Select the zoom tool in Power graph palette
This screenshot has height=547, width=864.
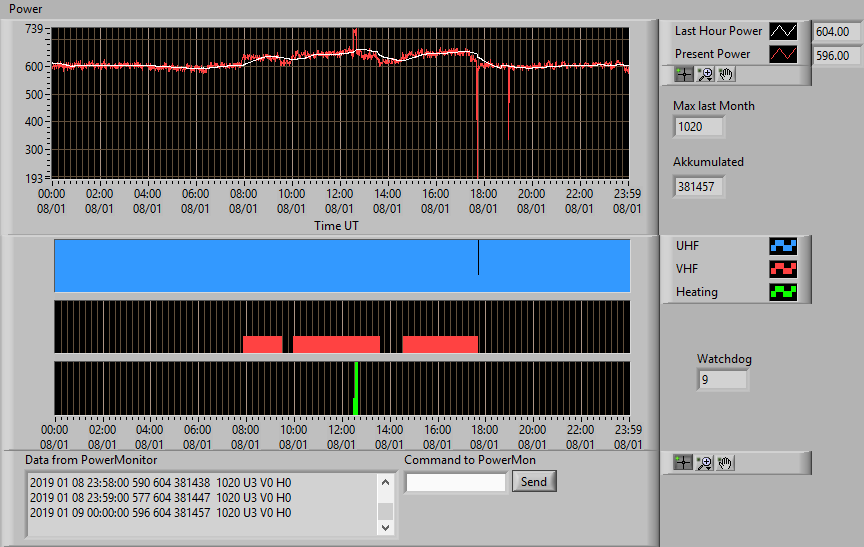(705, 74)
